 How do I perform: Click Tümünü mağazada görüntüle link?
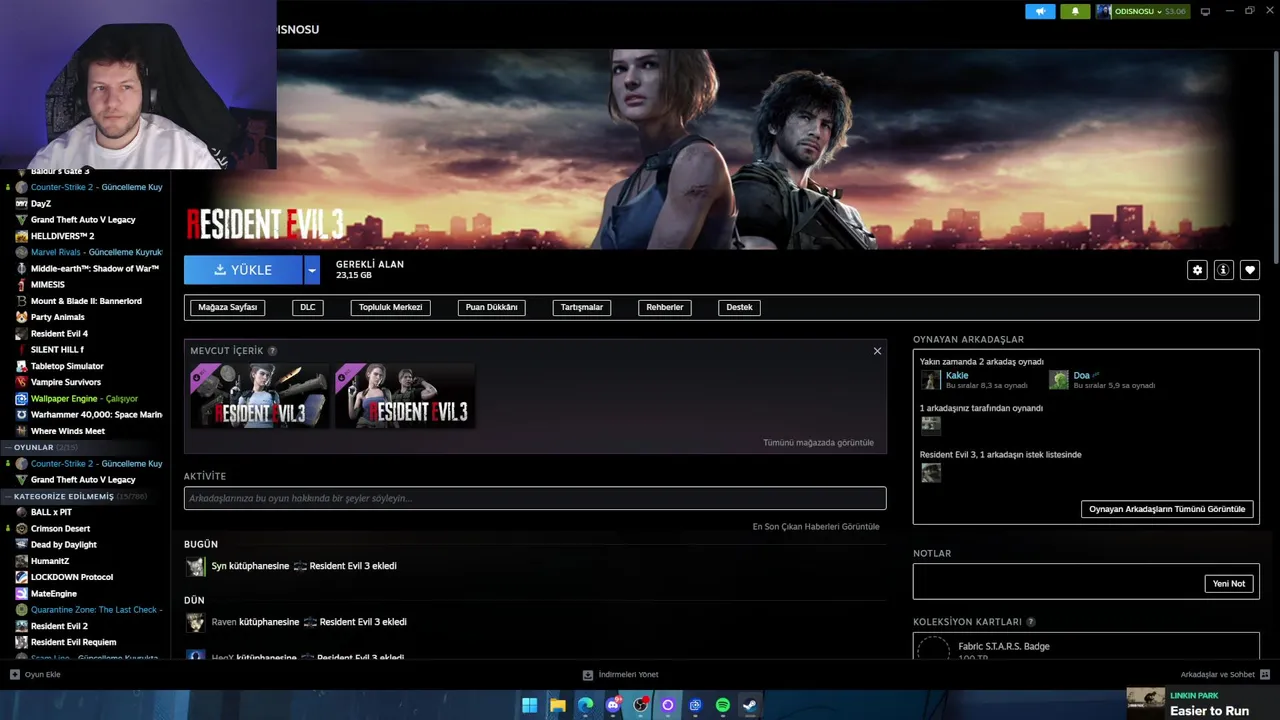pyautogui.click(x=818, y=443)
